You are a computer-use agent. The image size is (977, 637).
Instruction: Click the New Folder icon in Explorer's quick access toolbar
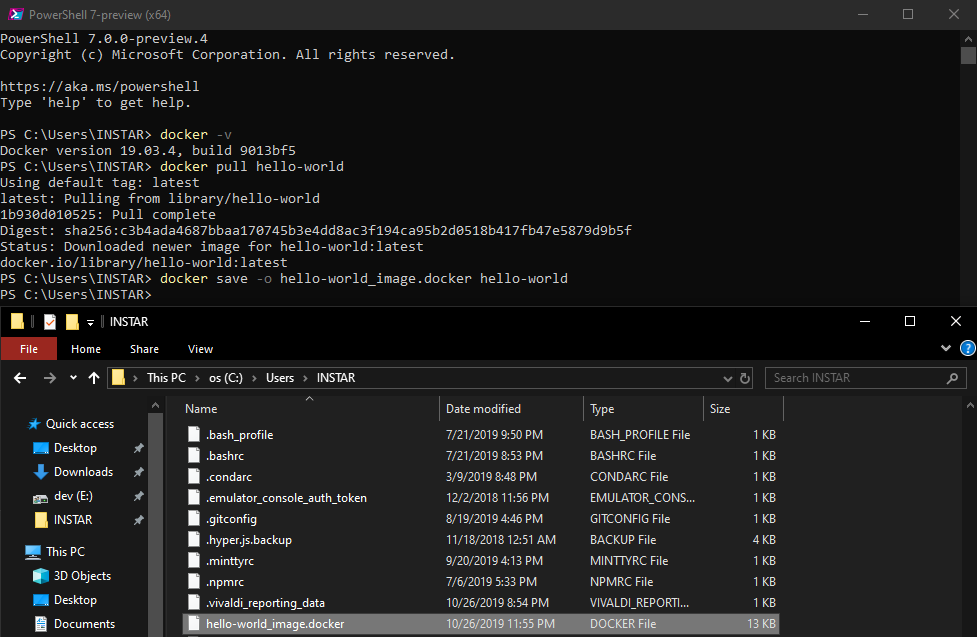click(x=72, y=322)
